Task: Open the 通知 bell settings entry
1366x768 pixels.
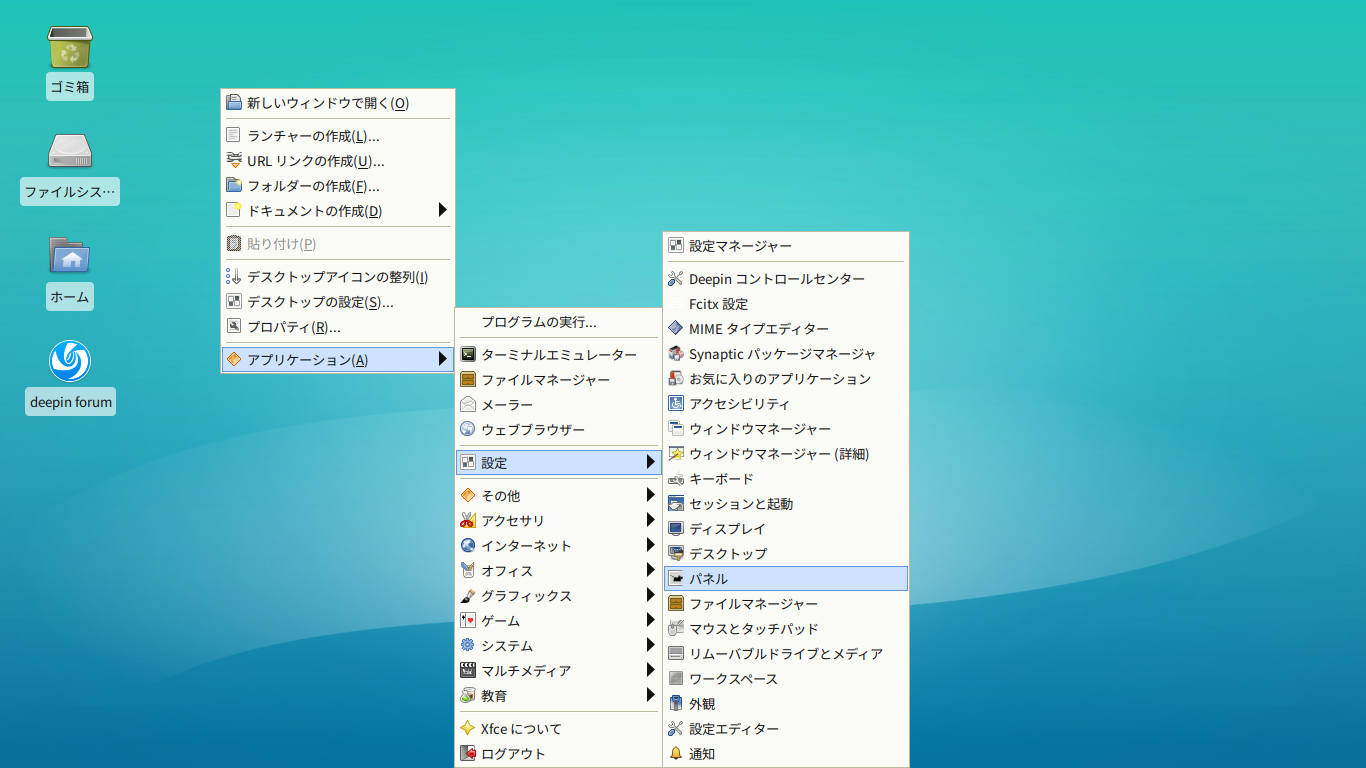Action: 786,754
